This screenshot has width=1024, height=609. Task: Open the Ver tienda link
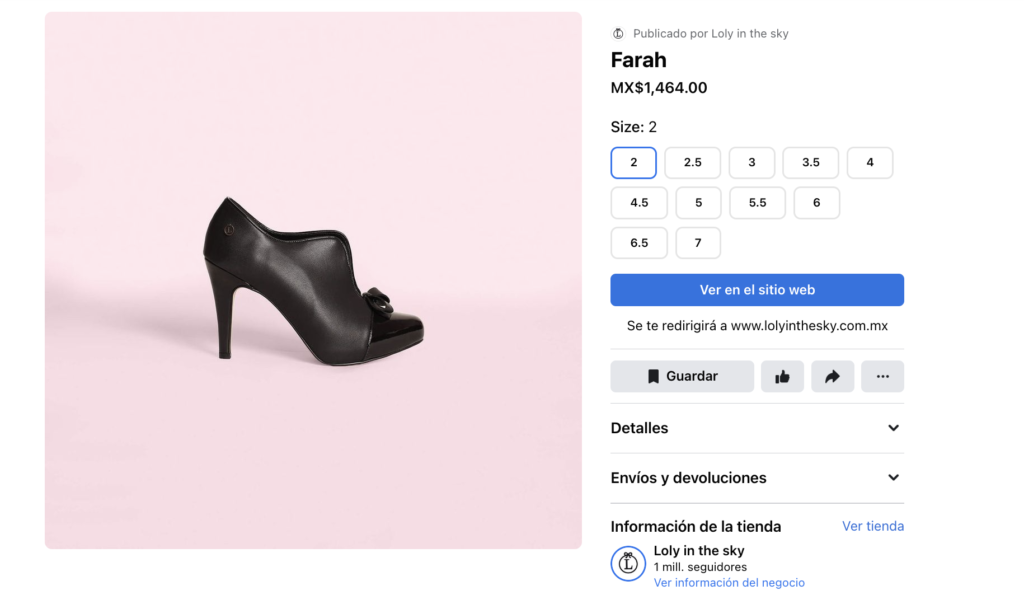[x=872, y=526]
